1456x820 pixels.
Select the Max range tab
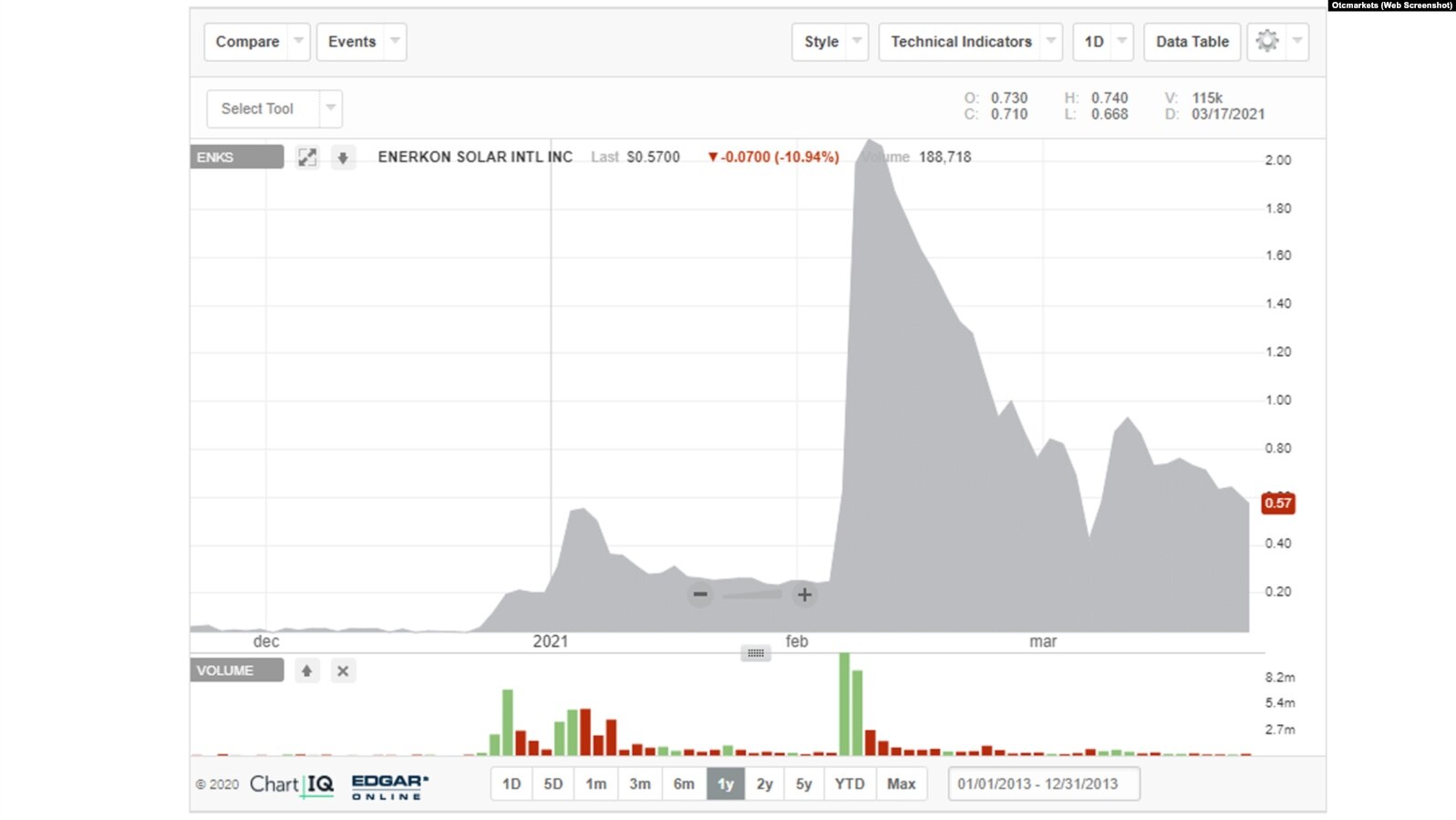pyautogui.click(x=902, y=784)
